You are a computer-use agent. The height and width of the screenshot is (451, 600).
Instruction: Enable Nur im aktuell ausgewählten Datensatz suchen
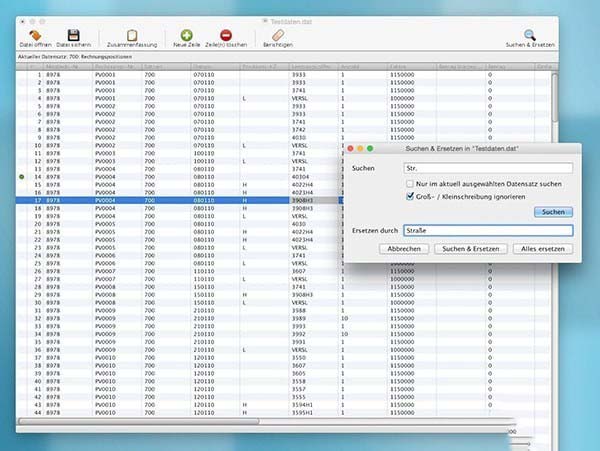pos(410,184)
